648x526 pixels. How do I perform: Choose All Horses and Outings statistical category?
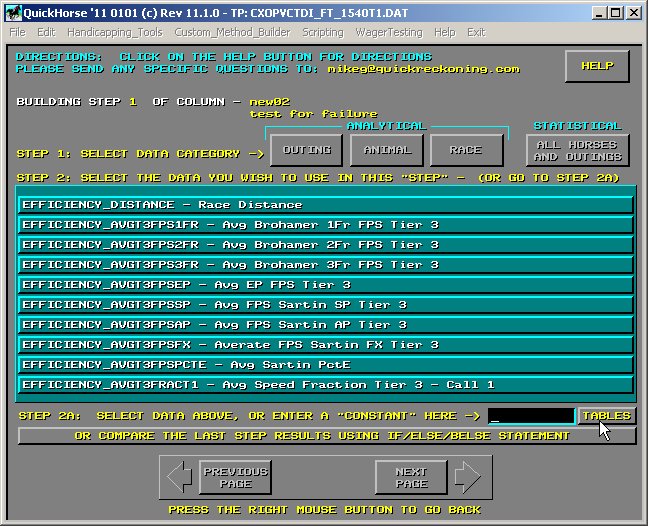pos(577,150)
